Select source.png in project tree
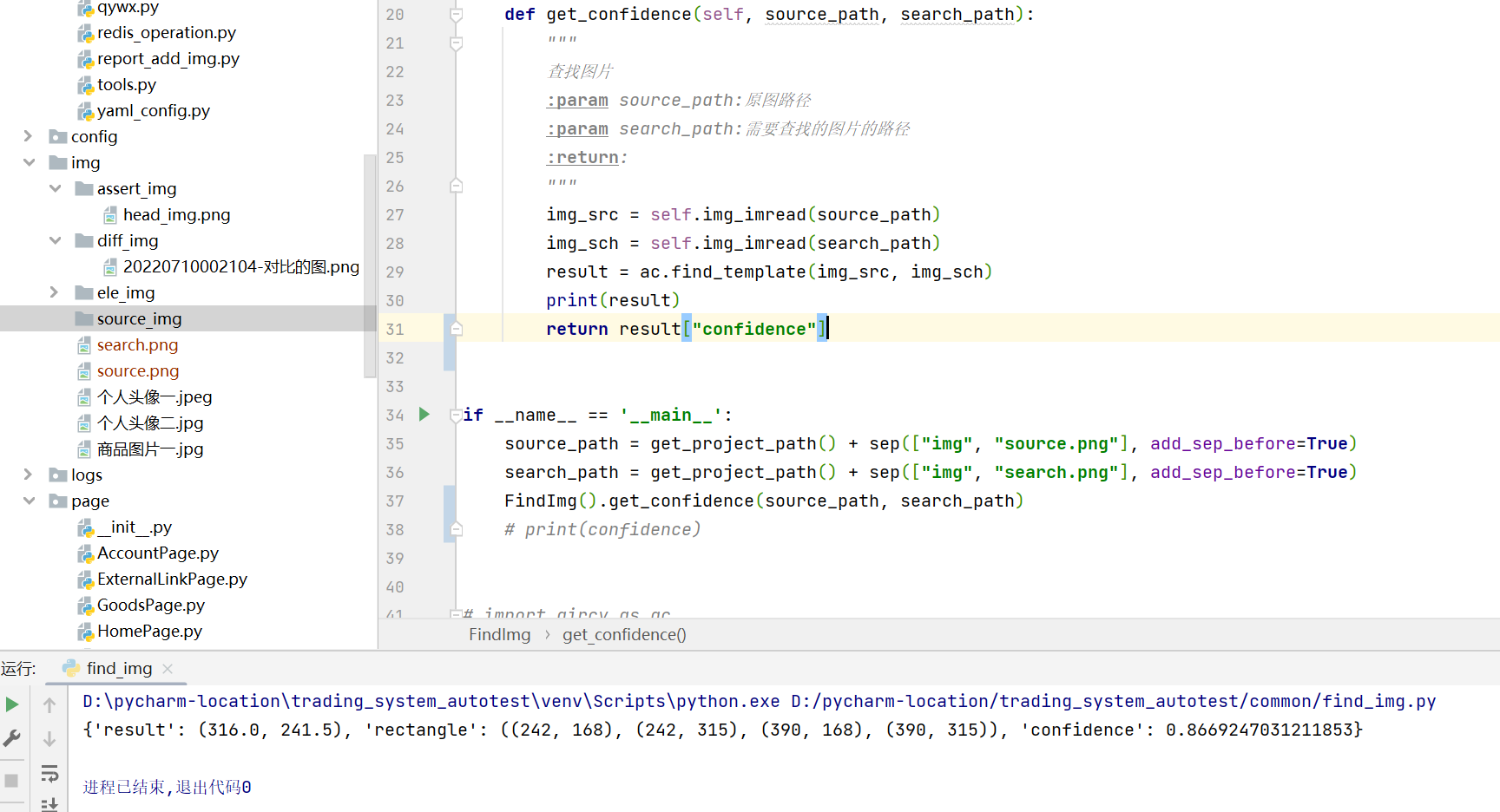The height and width of the screenshot is (812, 1500). coord(138,370)
